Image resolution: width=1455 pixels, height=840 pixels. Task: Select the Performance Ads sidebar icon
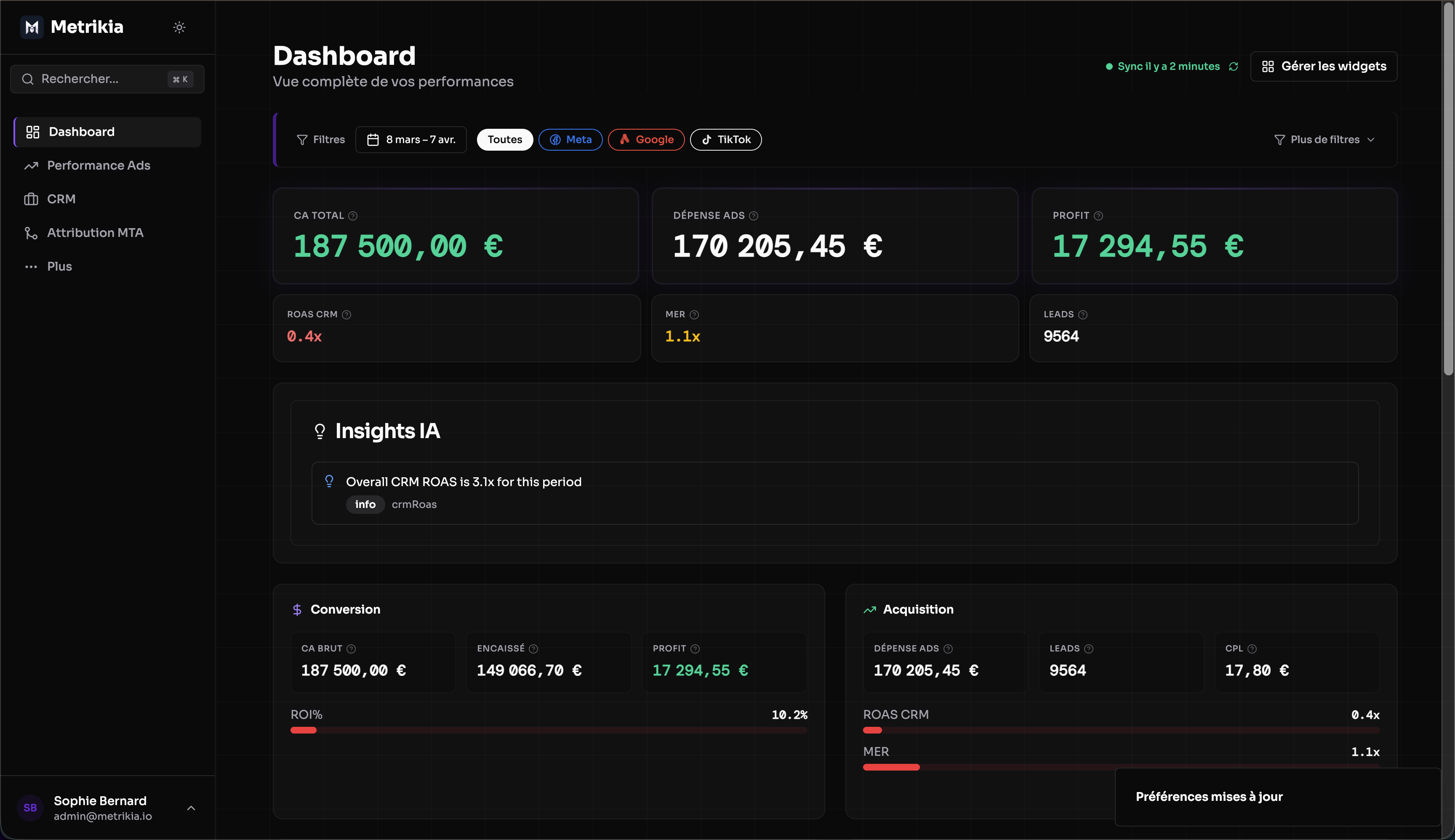(x=32, y=165)
